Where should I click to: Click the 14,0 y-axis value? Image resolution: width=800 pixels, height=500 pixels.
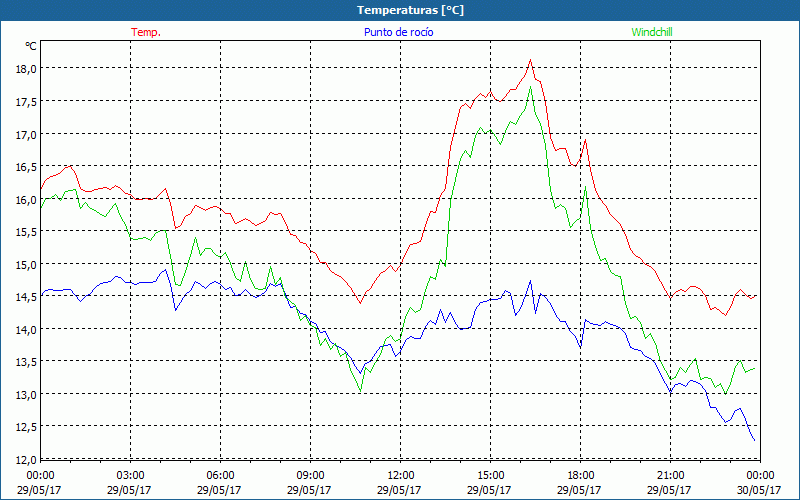pos(26,330)
